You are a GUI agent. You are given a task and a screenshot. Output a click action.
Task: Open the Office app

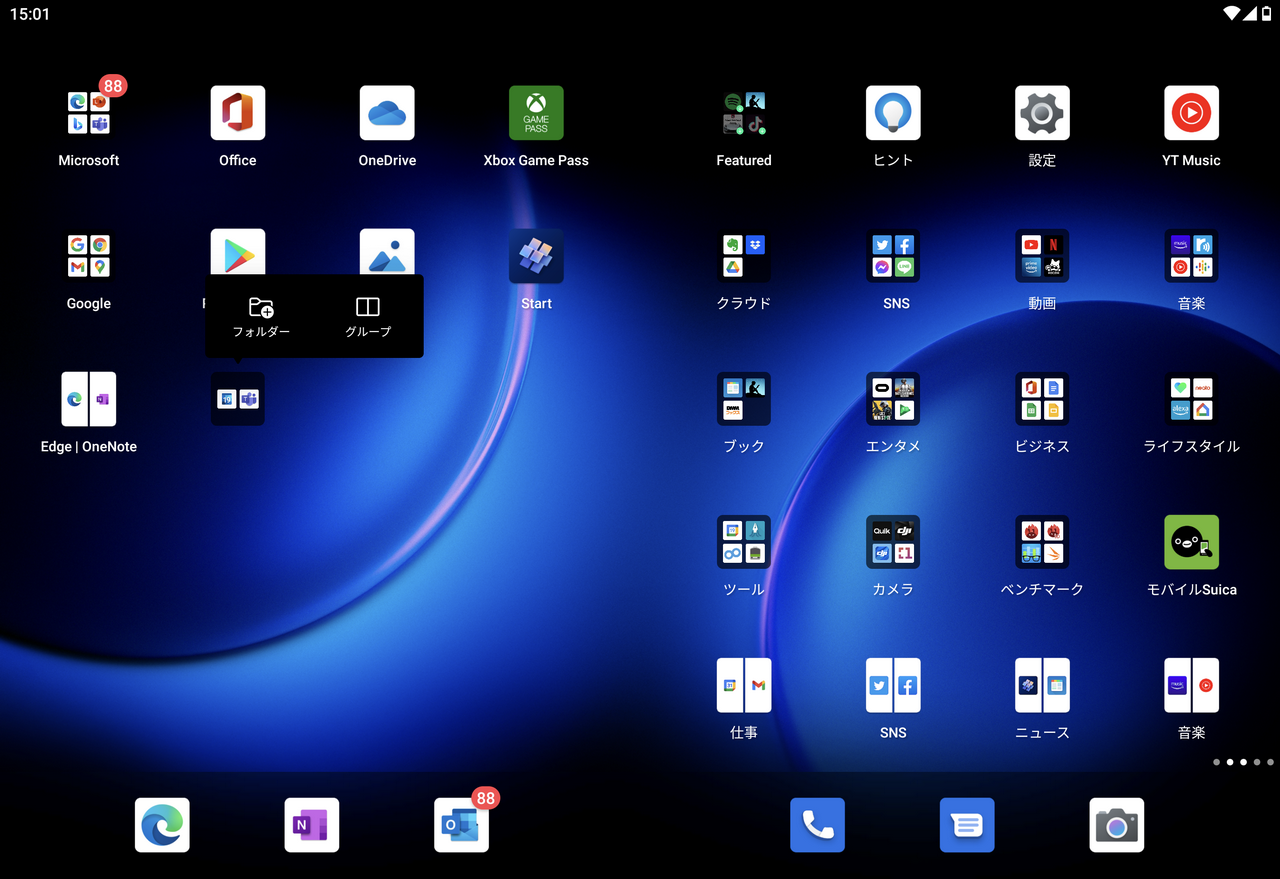point(238,113)
